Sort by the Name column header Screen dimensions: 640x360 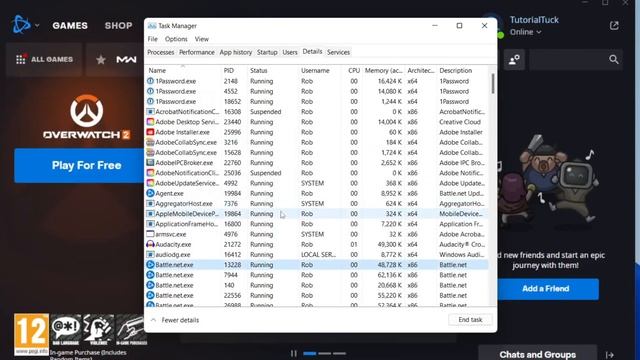click(184, 71)
